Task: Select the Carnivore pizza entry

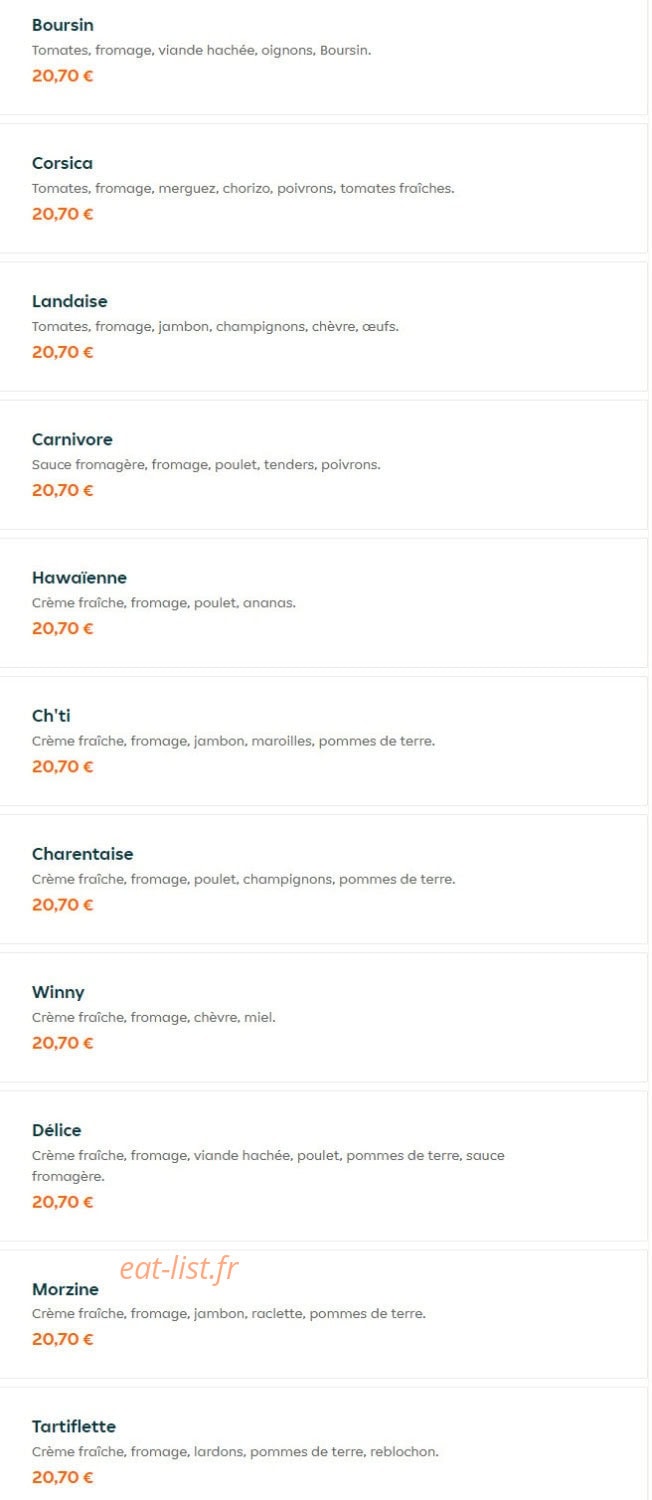Action: [x=323, y=464]
